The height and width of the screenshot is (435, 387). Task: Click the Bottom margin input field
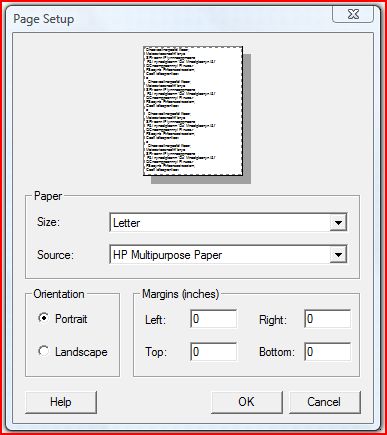pos(327,352)
